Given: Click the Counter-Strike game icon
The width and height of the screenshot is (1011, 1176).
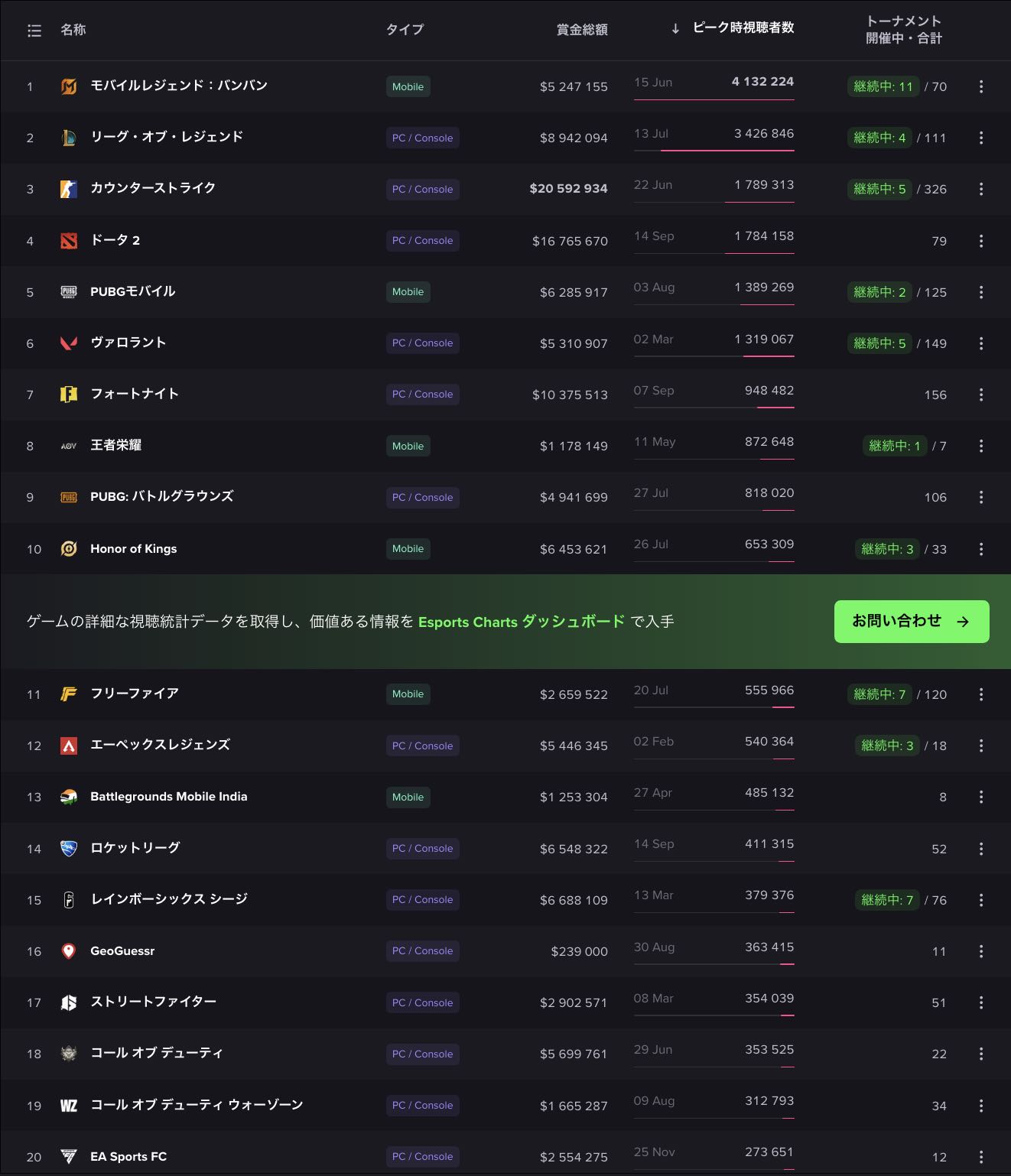Looking at the screenshot, I should coord(69,189).
